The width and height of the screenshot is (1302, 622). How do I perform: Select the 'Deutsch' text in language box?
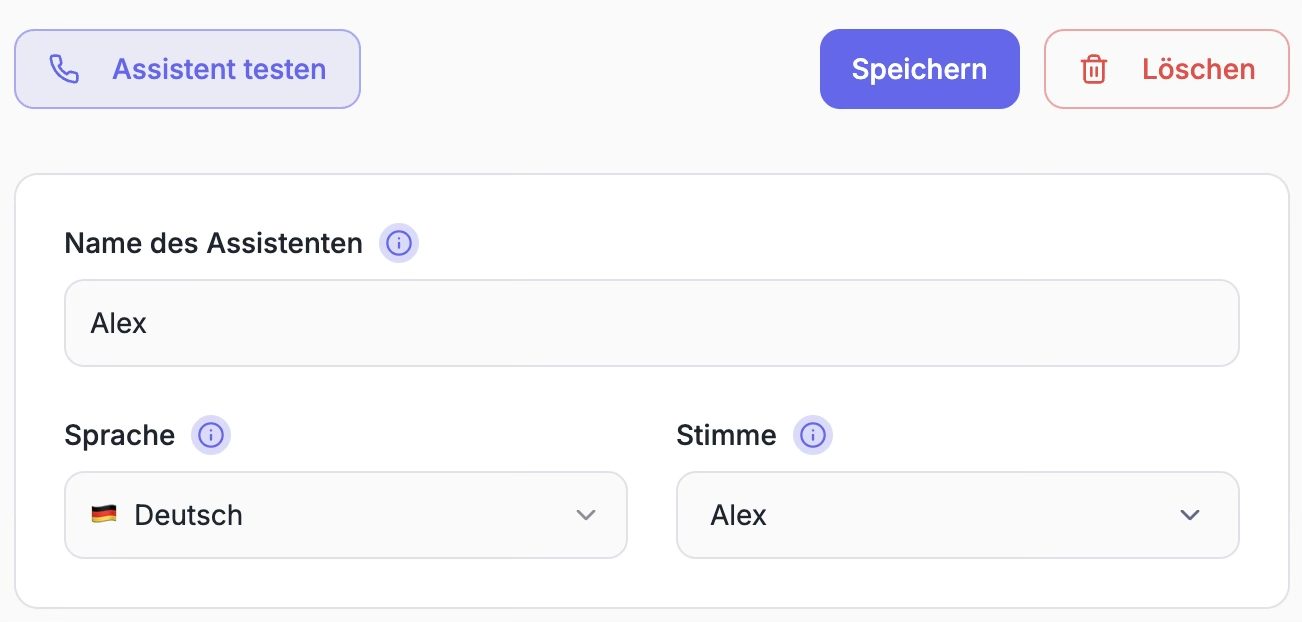click(x=188, y=515)
